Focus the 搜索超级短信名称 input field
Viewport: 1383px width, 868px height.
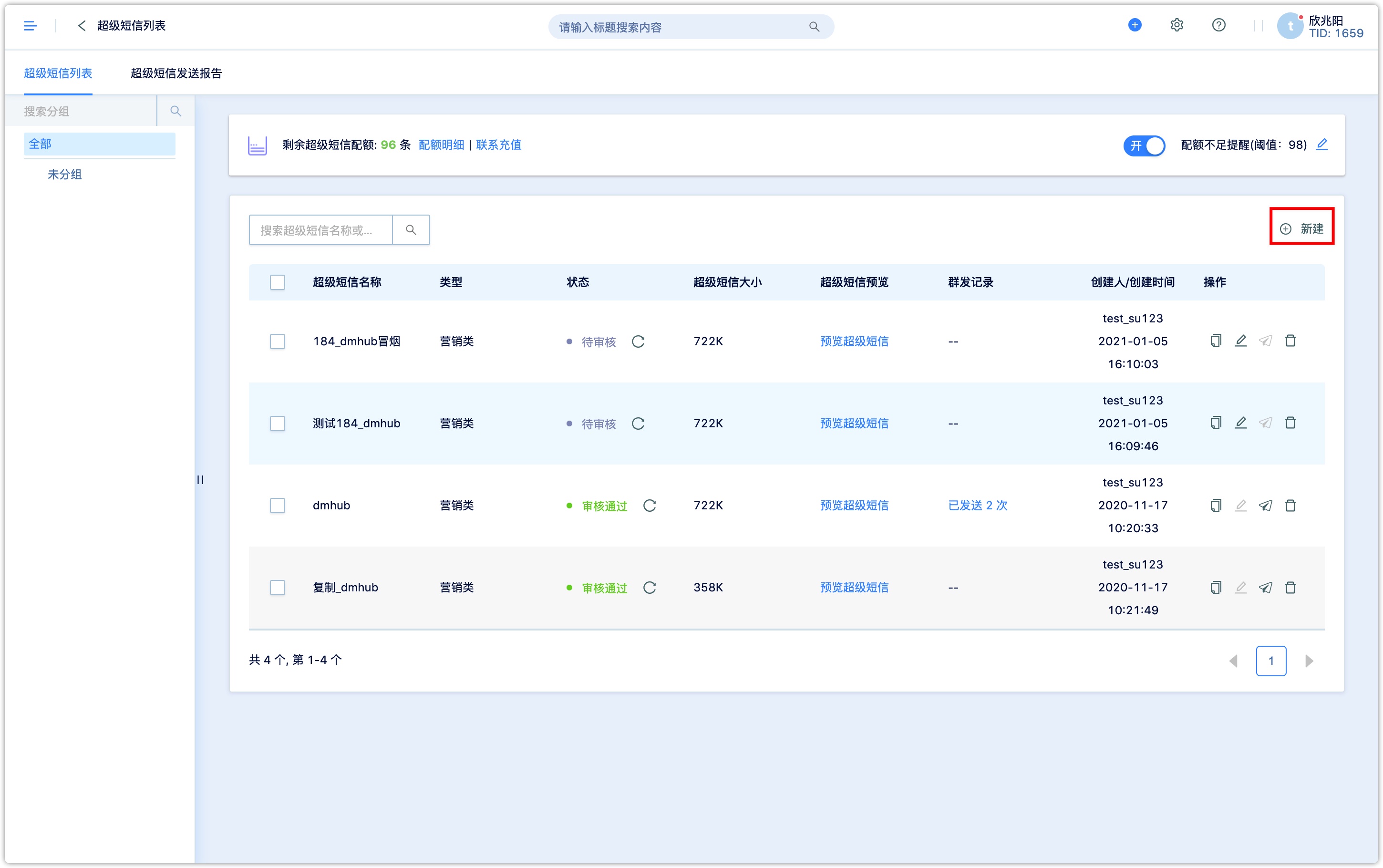tap(321, 229)
